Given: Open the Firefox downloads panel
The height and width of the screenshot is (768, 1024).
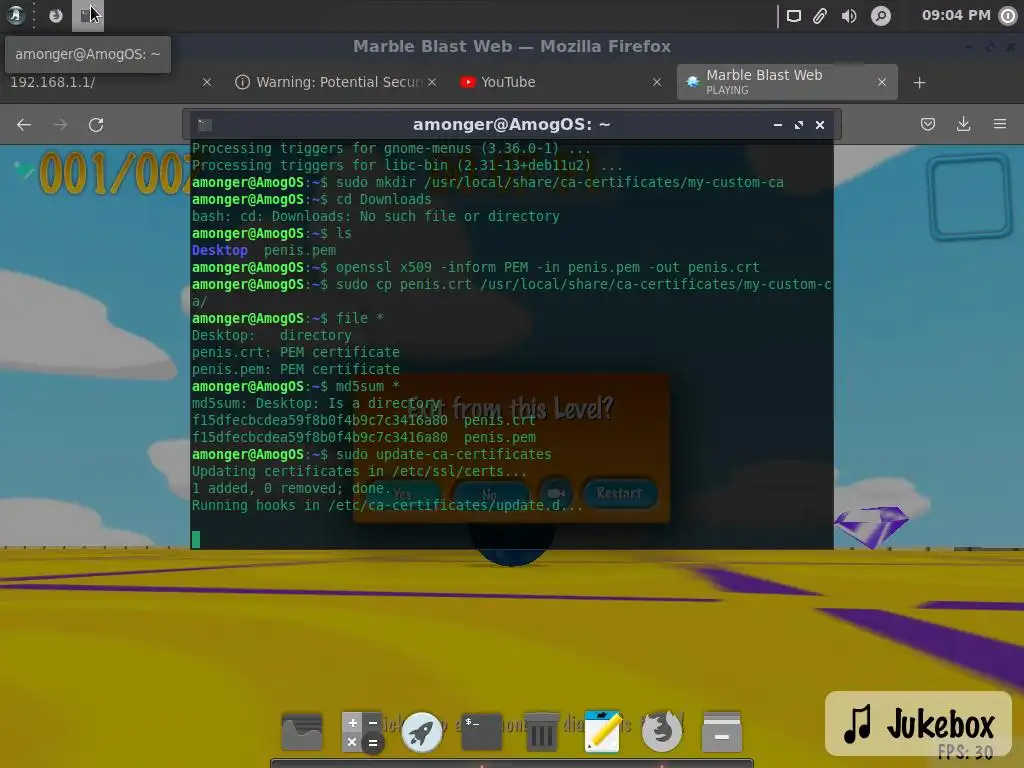Looking at the screenshot, I should pyautogui.click(x=963, y=124).
